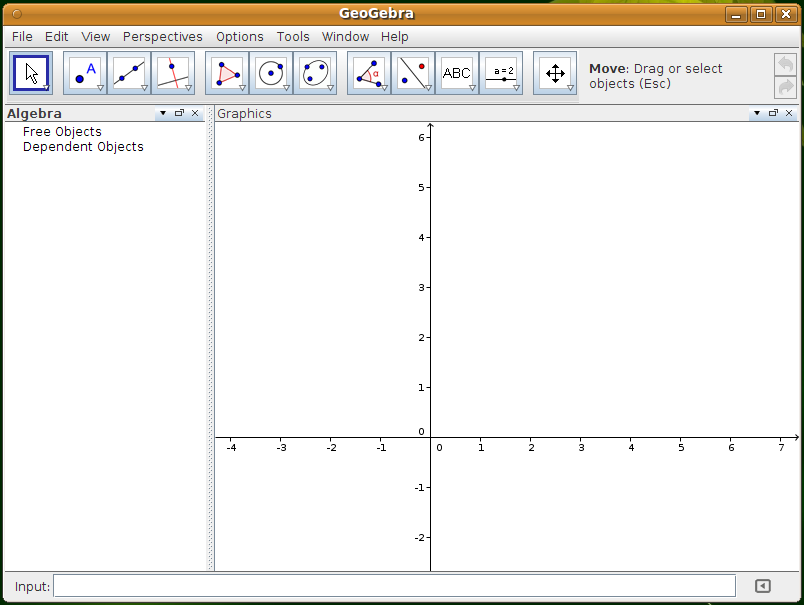Open the input bar help icon

coord(762,586)
